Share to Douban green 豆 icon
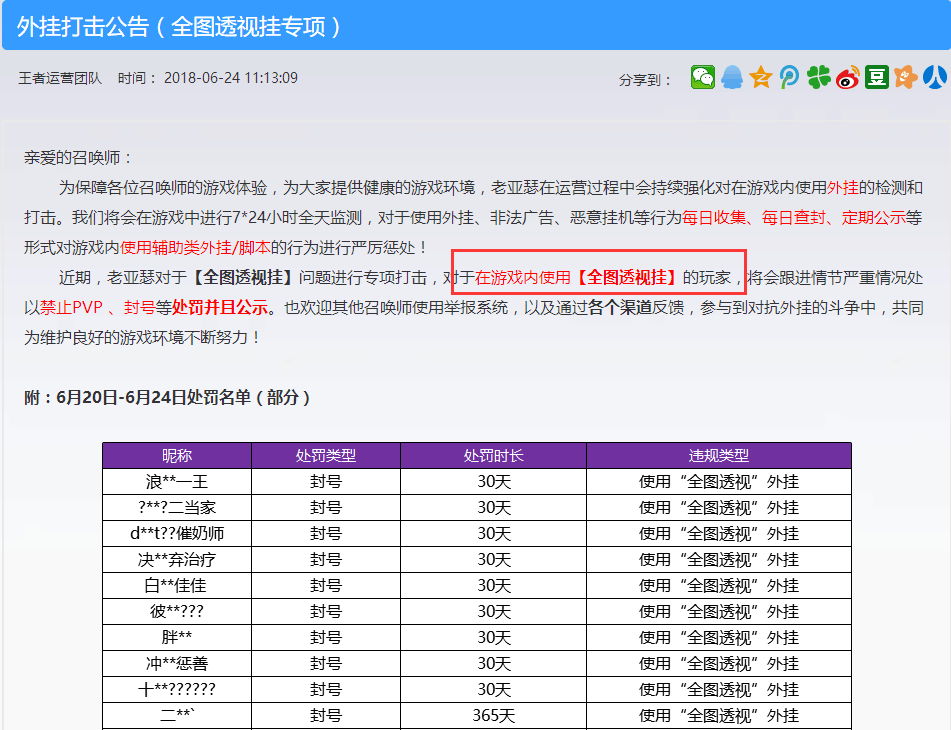Viewport: 951px width, 730px height. pyautogui.click(x=876, y=78)
